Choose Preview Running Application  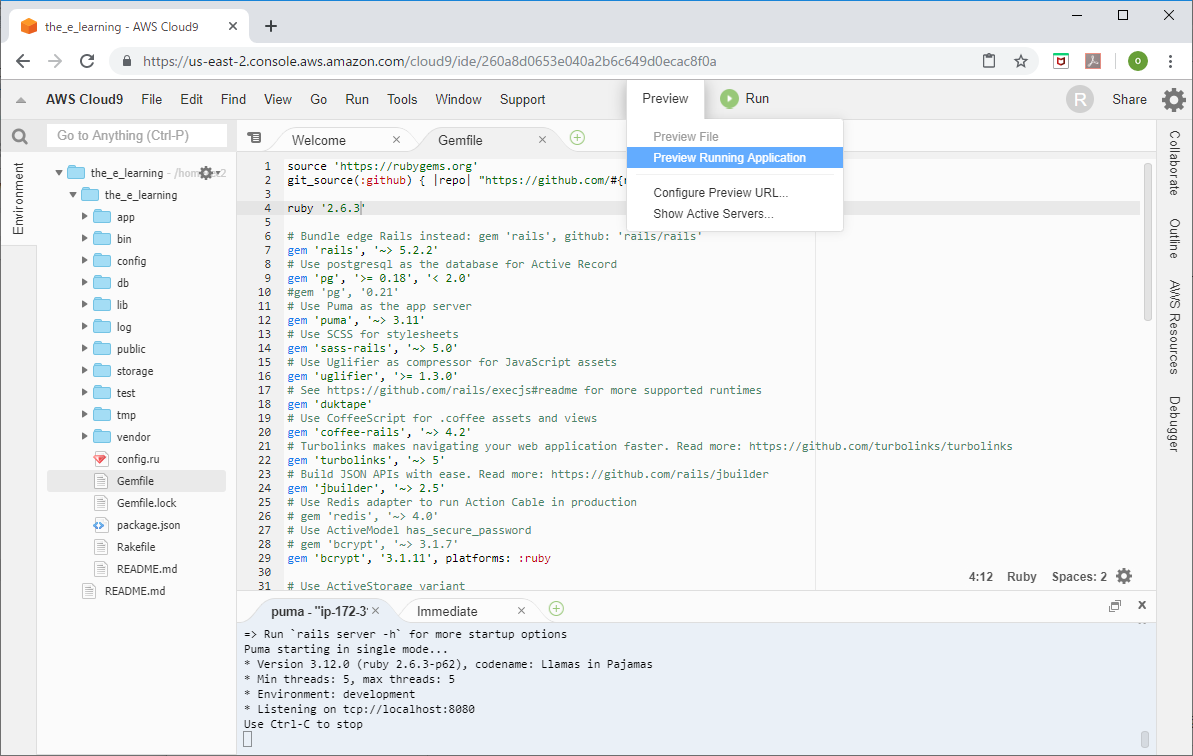click(x=734, y=157)
